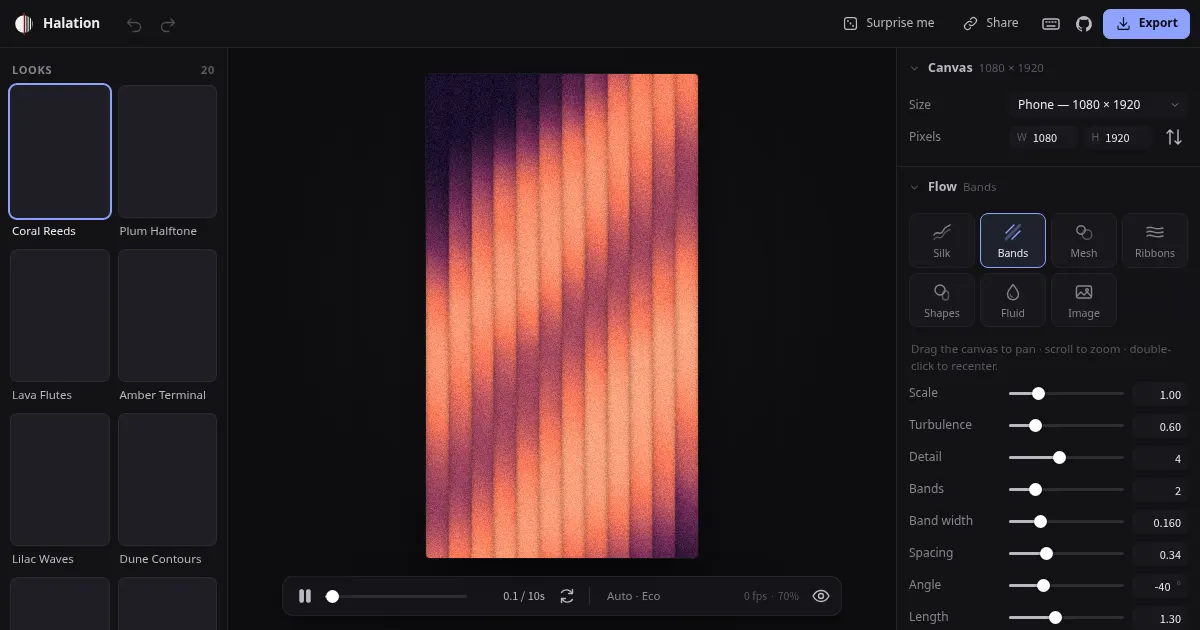Viewport: 1200px width, 630px height.
Task: Choose the Bands flow type
Action: click(x=1013, y=240)
